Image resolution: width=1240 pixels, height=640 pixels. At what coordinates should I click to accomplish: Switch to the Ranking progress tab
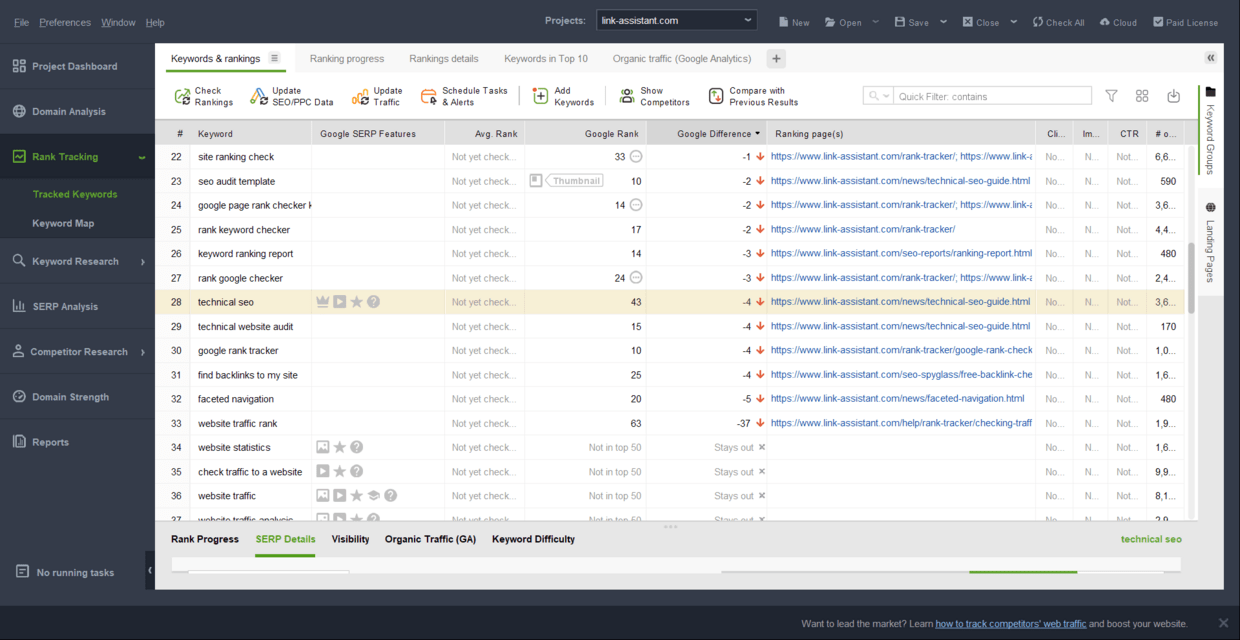tap(346, 59)
